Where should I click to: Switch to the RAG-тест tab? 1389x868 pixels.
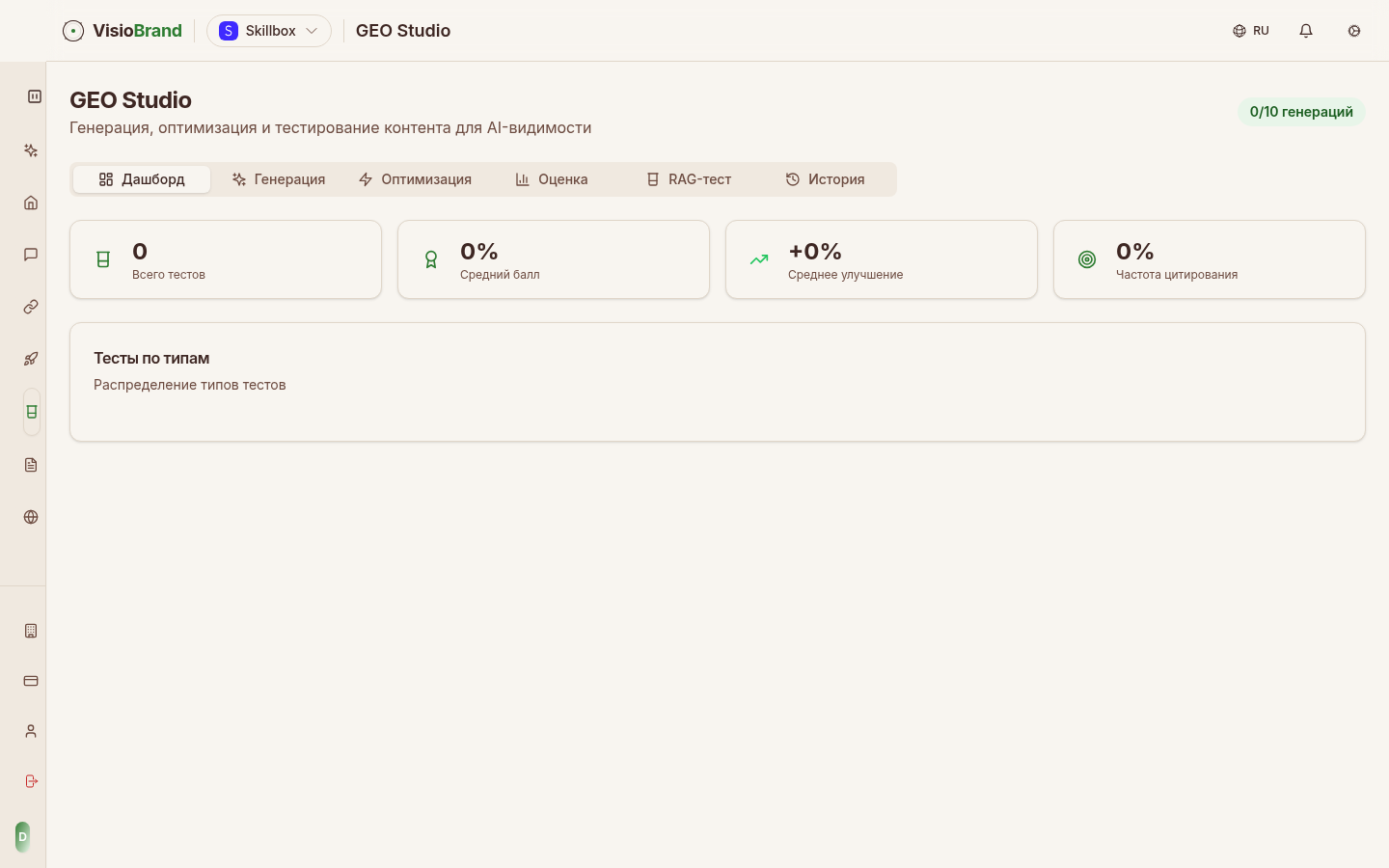pos(689,179)
